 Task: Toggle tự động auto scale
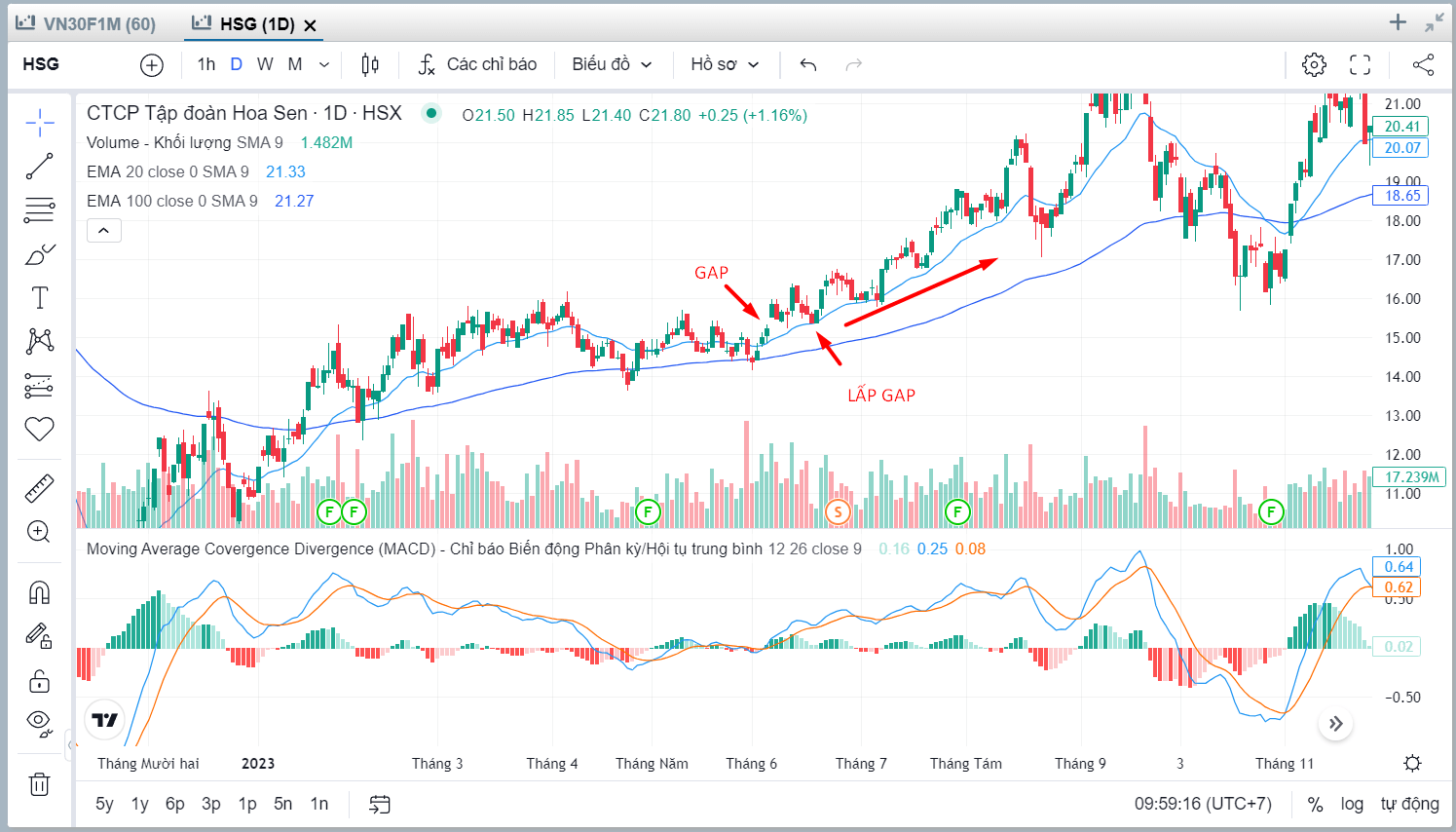pos(1409,804)
